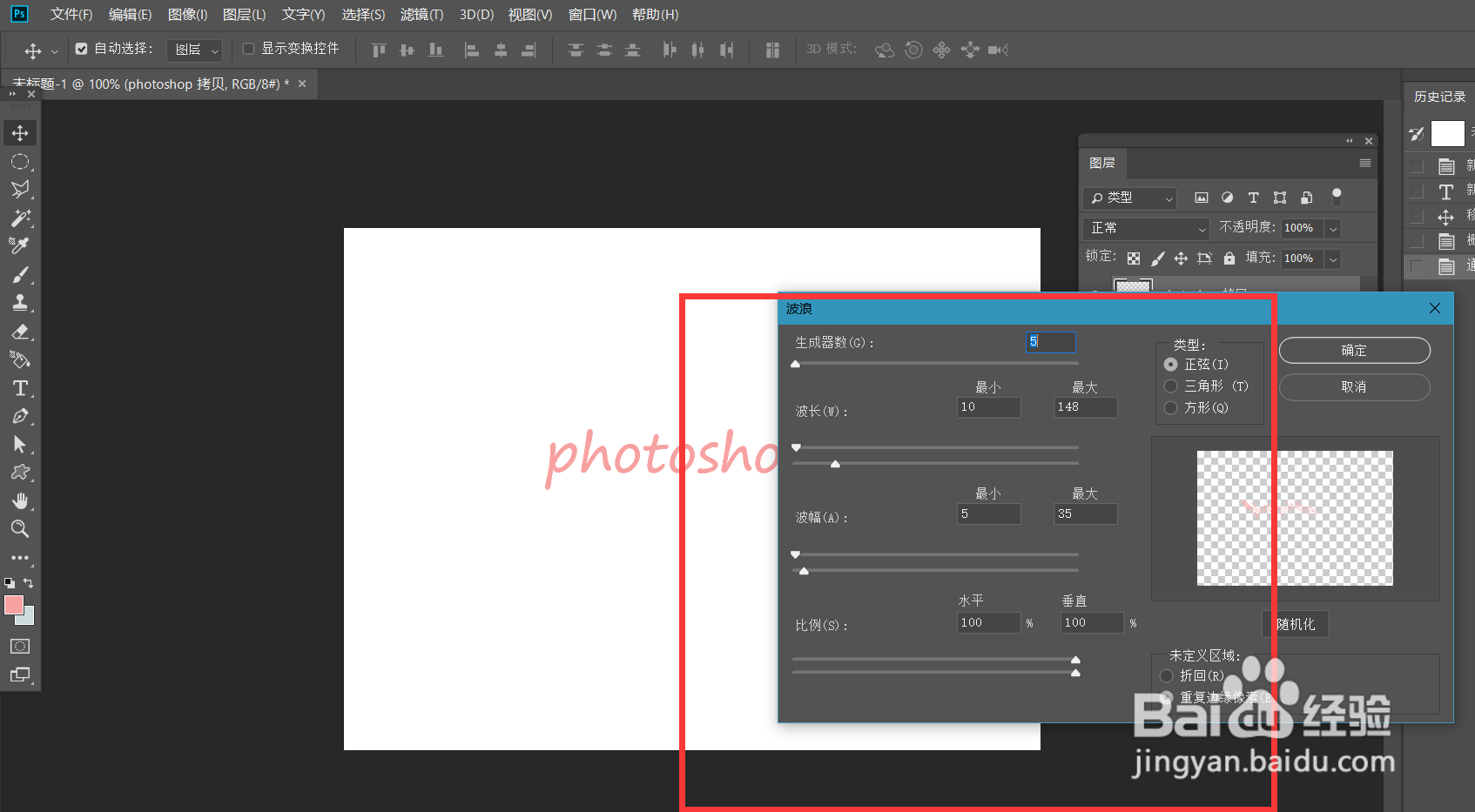The image size is (1475, 812).
Task: Click the 生成器数 slider handle
Action: (x=795, y=364)
